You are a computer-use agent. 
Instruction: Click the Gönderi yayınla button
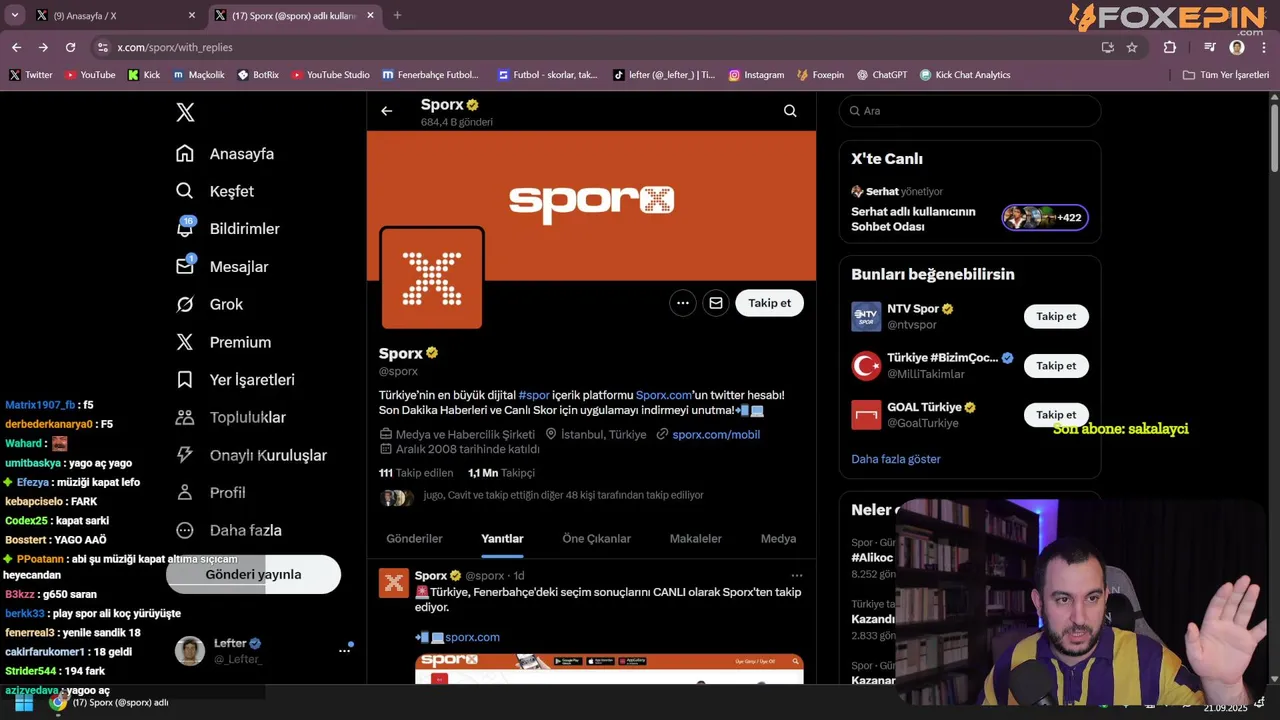(x=253, y=575)
